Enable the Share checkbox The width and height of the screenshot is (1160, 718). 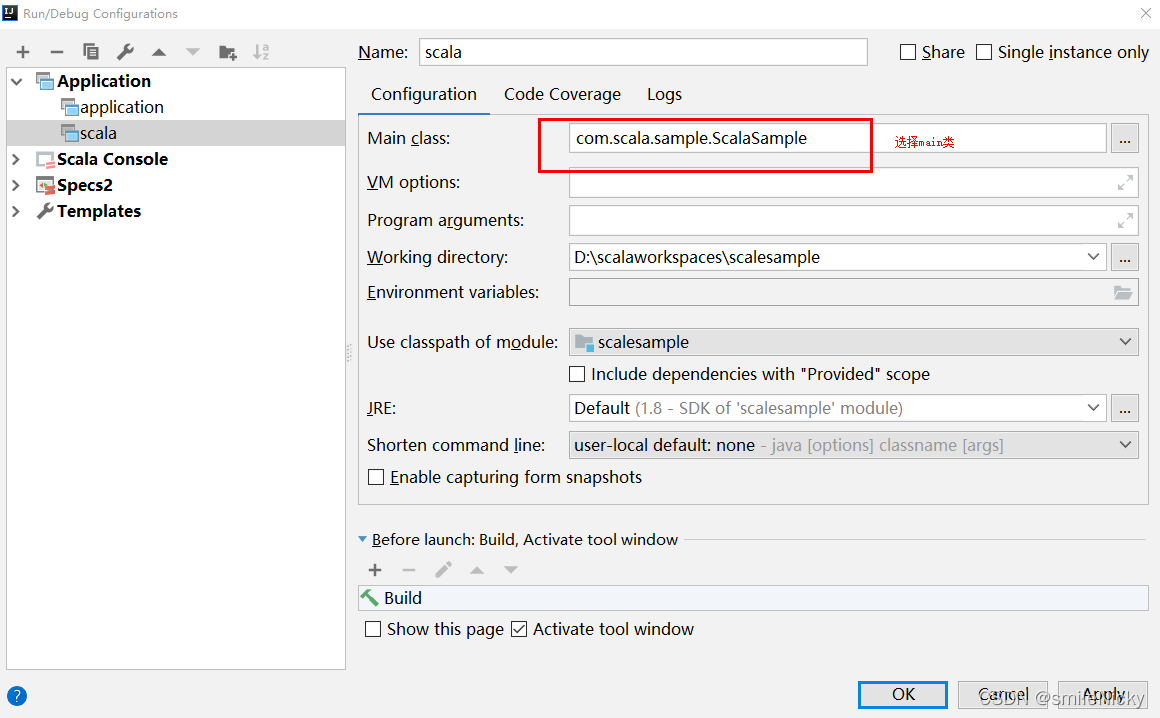tap(908, 52)
